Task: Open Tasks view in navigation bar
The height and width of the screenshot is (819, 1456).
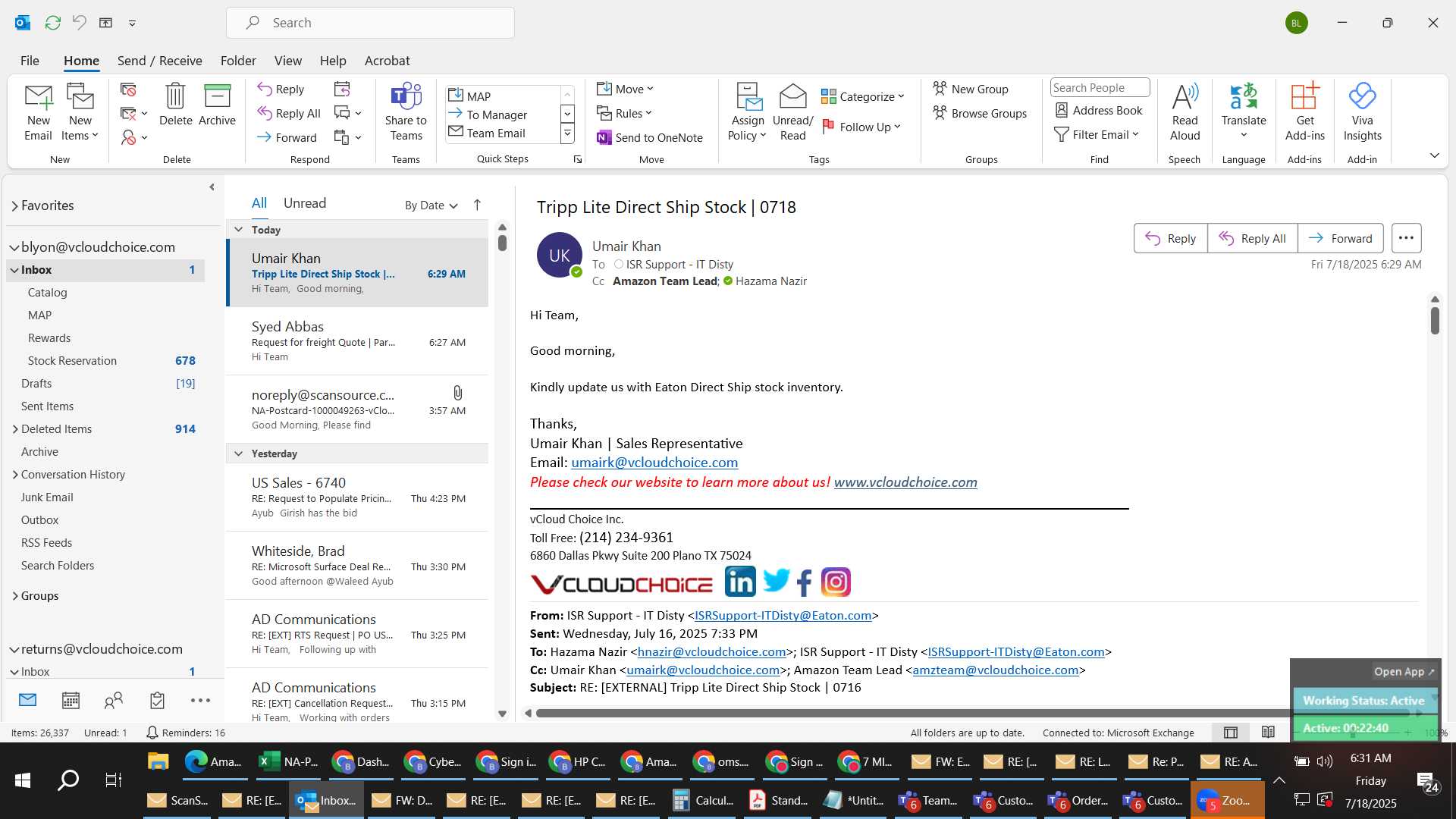Action: tap(157, 700)
